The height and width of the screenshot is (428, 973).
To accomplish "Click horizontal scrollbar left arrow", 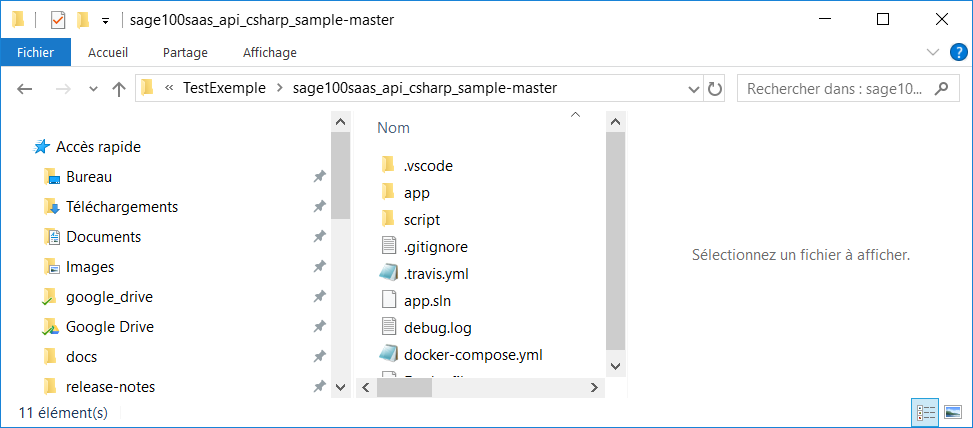I will [366, 388].
